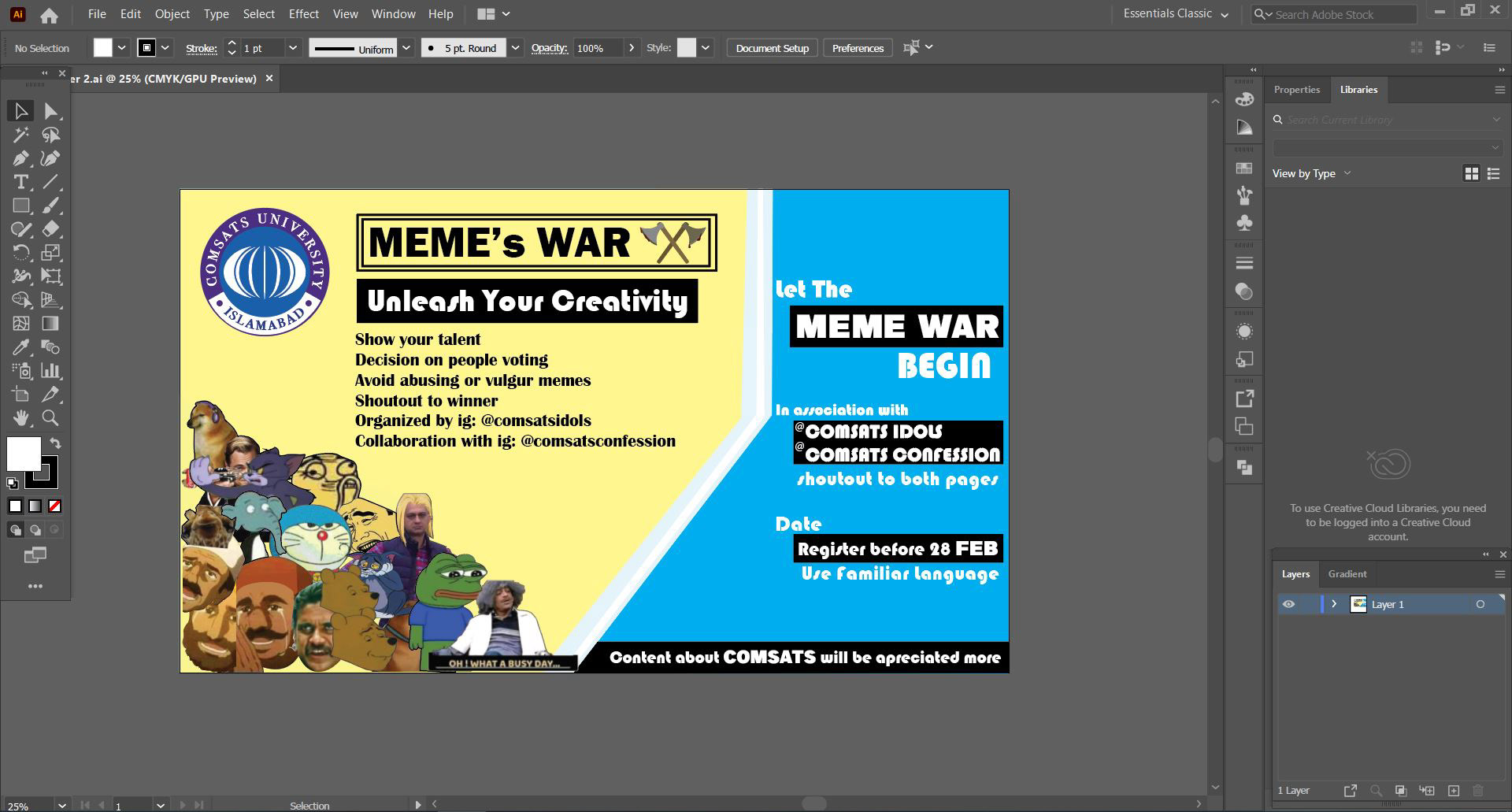Select the Blend tool
This screenshot has height=812, width=1512.
tap(50, 347)
